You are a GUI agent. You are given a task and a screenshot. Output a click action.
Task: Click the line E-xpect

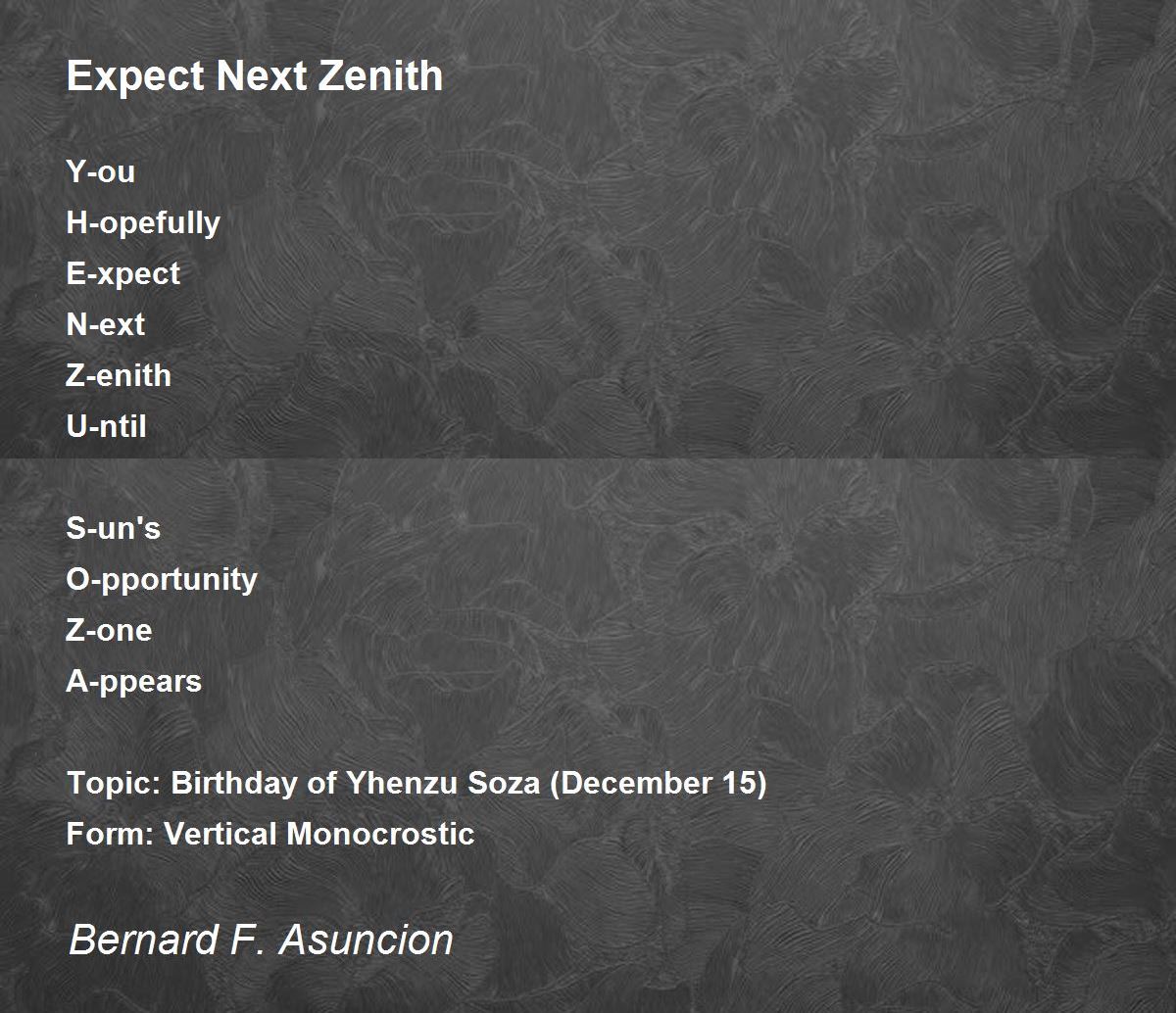point(123,274)
